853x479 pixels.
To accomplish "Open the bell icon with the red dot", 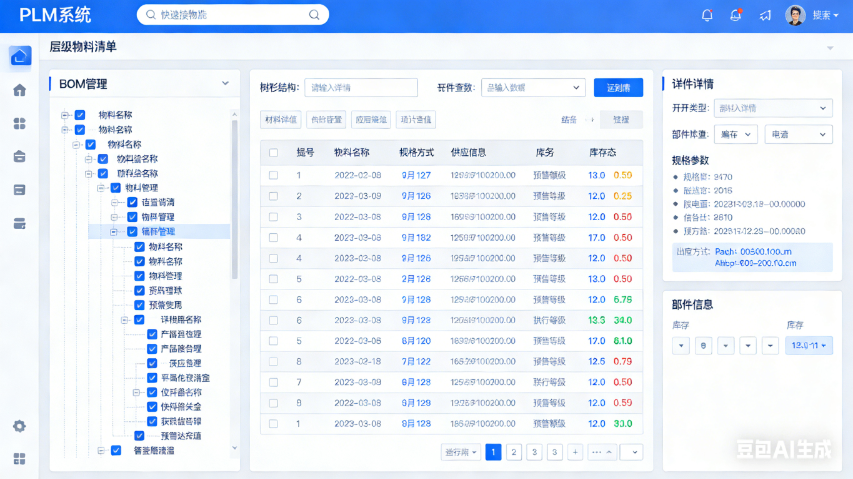I will click(735, 15).
